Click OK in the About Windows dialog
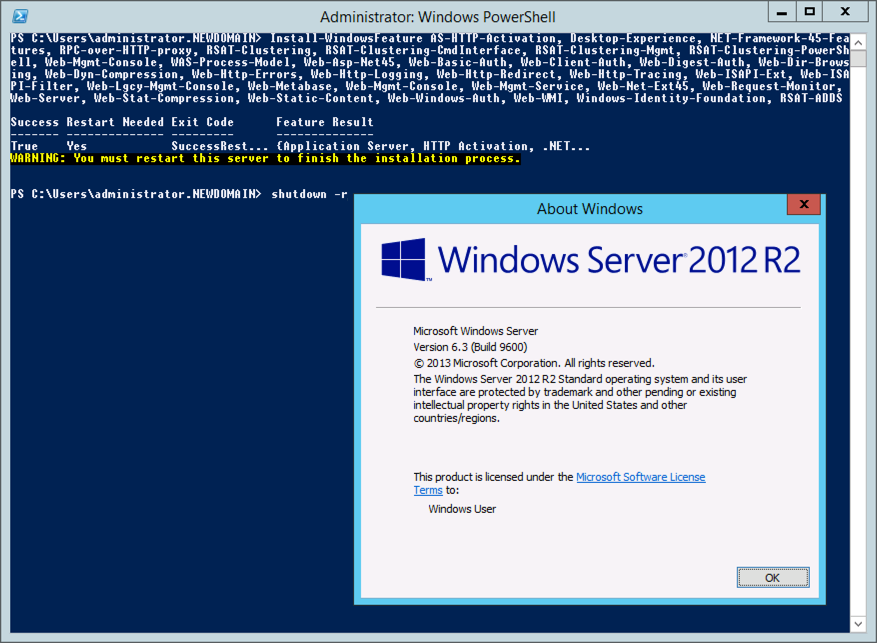This screenshot has width=877, height=643. point(772,578)
